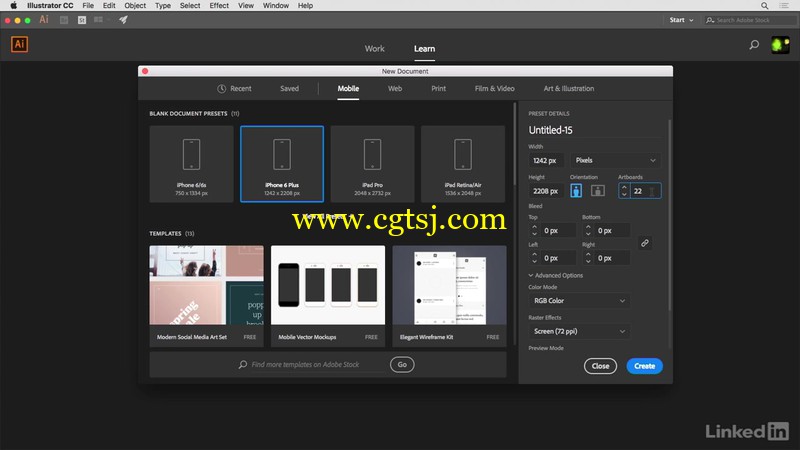Click the magnifier in Search Adobe Stock field

[x=710, y=20]
